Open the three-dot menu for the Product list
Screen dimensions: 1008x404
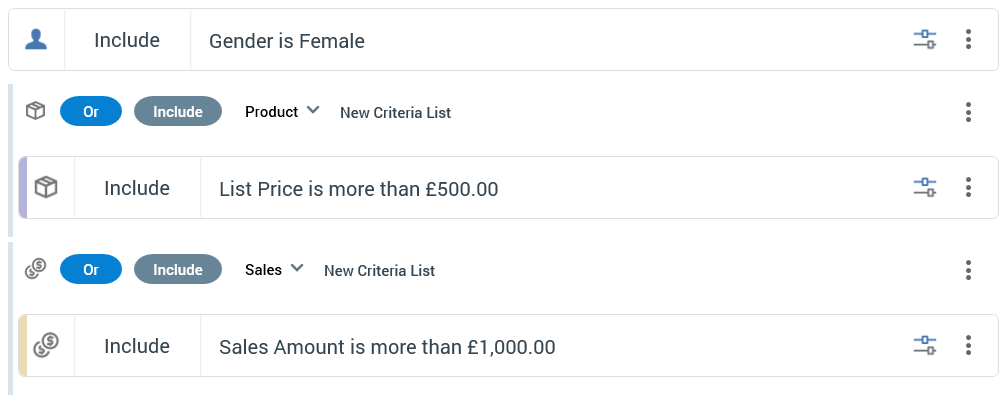pyautogui.click(x=968, y=112)
